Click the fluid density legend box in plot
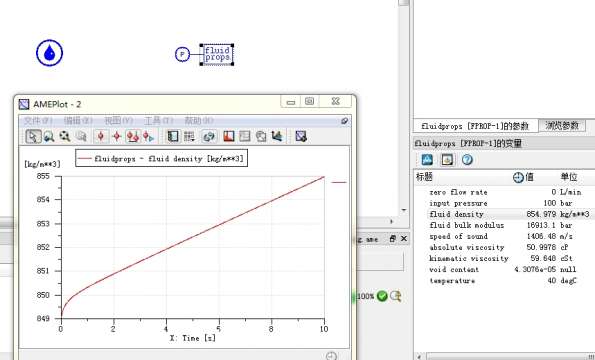This screenshot has height=360, width=595. click(162, 158)
